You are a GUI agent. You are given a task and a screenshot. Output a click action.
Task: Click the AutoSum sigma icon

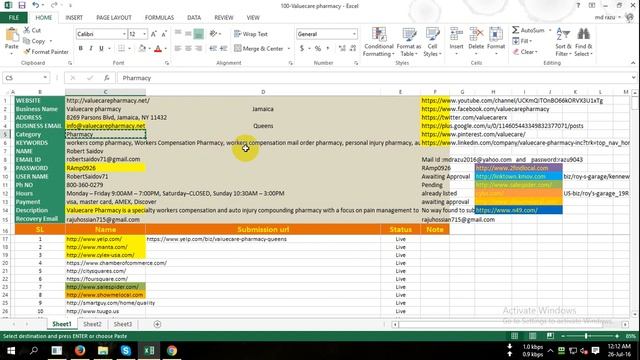point(516,30)
